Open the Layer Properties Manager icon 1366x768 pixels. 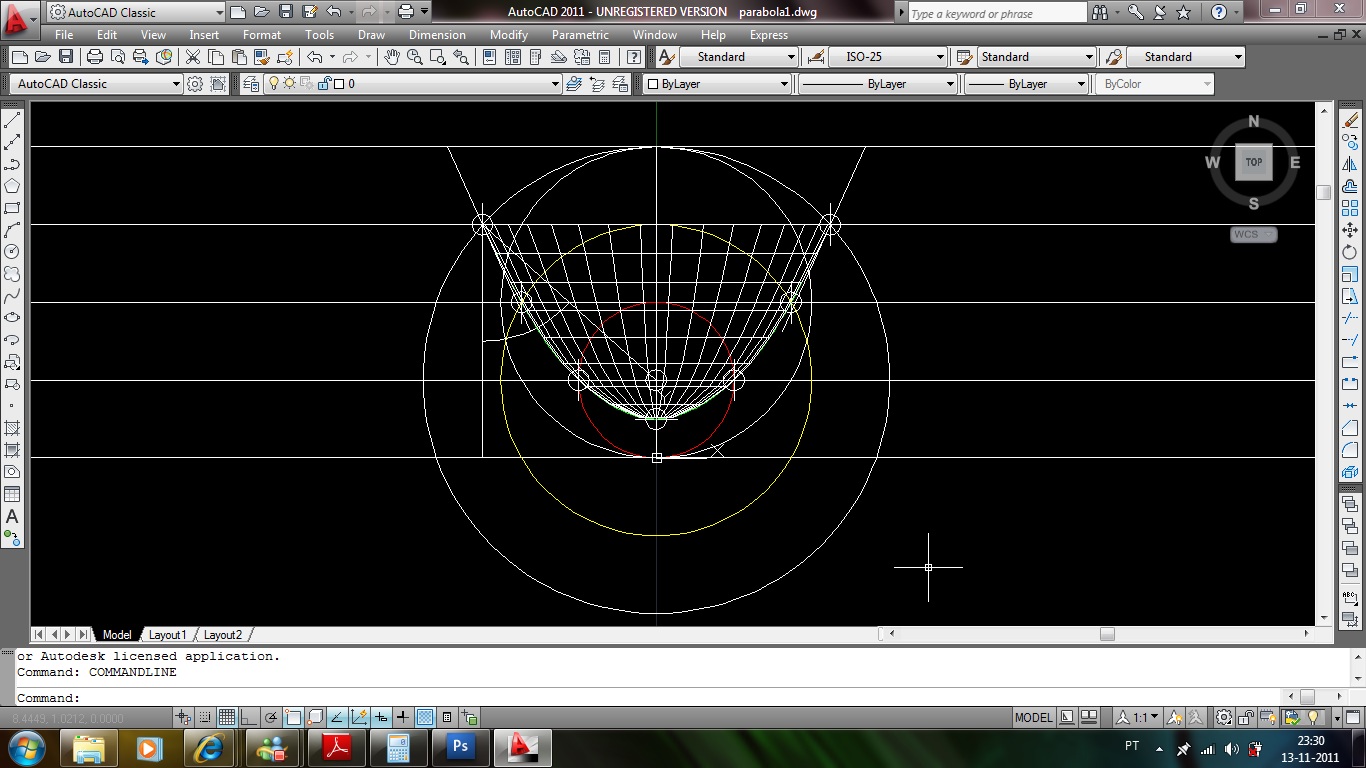[x=251, y=83]
